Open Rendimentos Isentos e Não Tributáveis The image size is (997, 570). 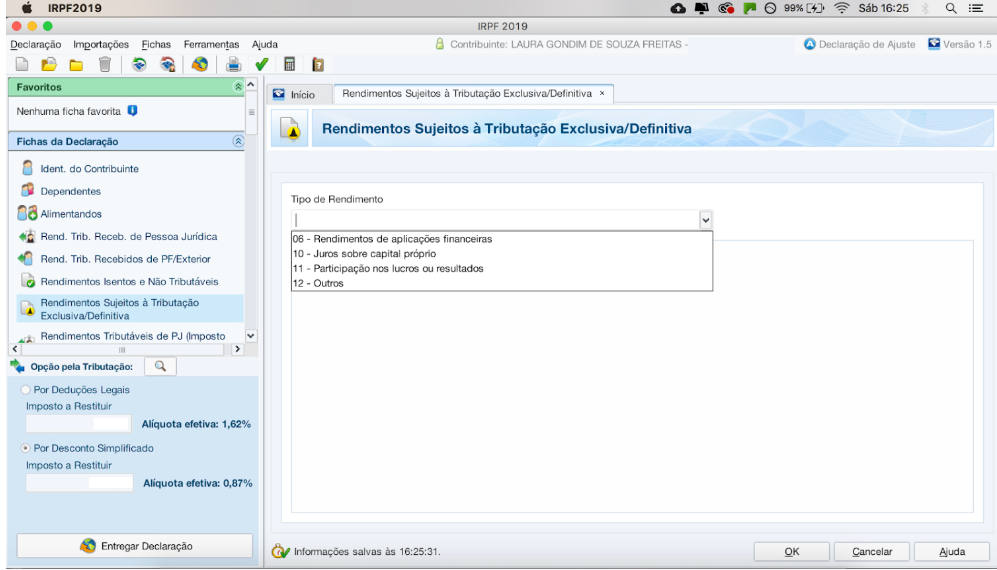(x=129, y=281)
